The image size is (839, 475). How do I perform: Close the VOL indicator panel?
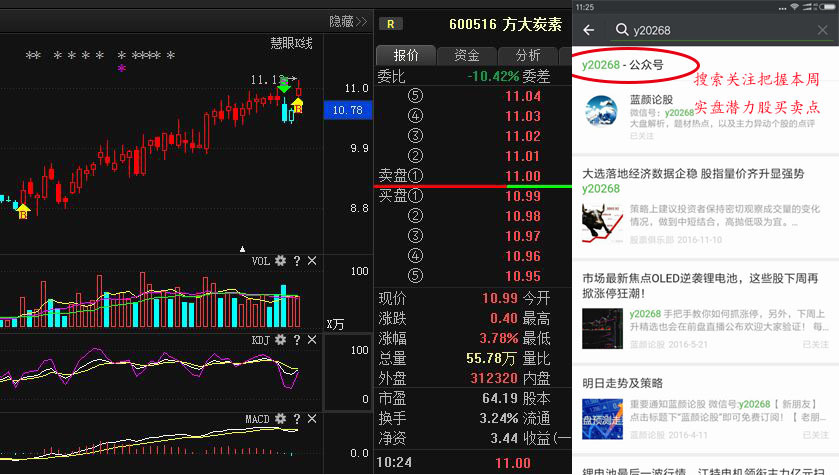coord(312,261)
